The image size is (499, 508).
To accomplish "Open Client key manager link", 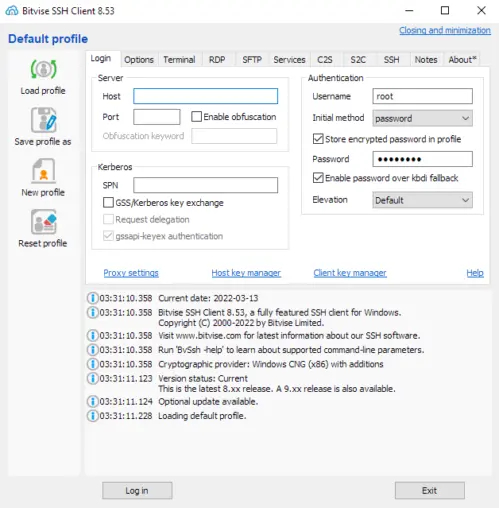I will [350, 273].
